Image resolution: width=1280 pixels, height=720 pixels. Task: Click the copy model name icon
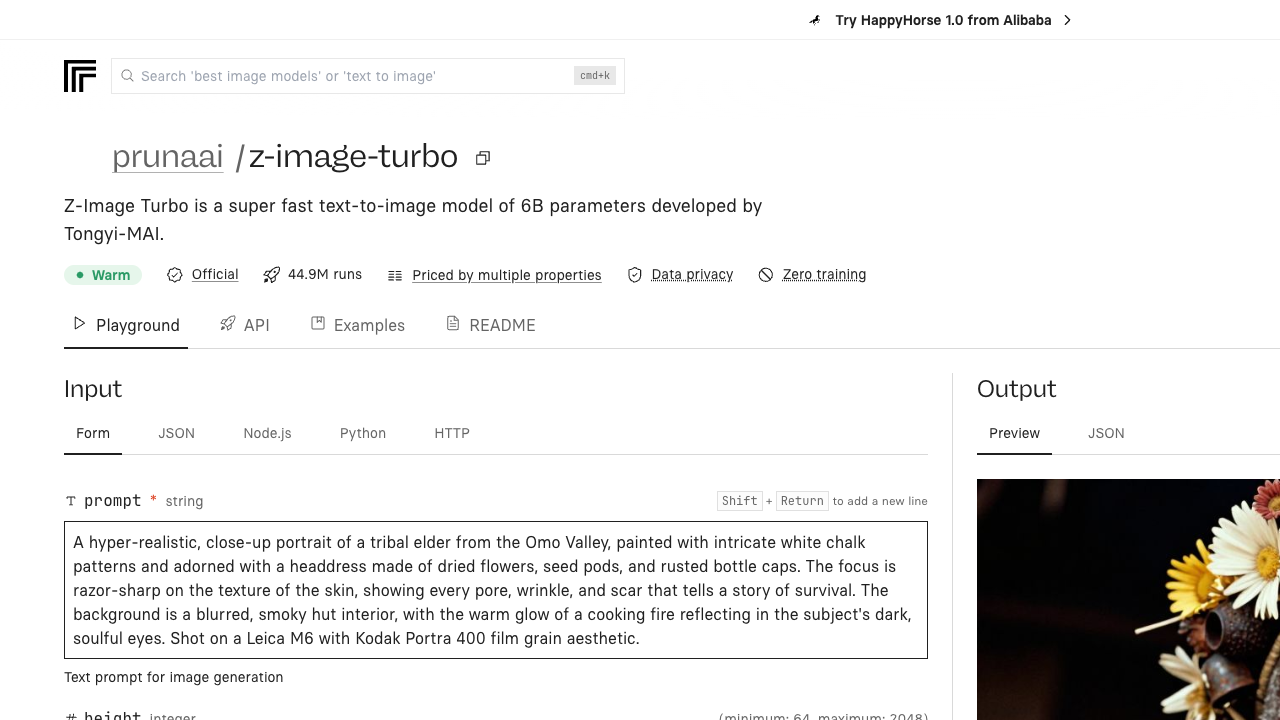pos(483,158)
